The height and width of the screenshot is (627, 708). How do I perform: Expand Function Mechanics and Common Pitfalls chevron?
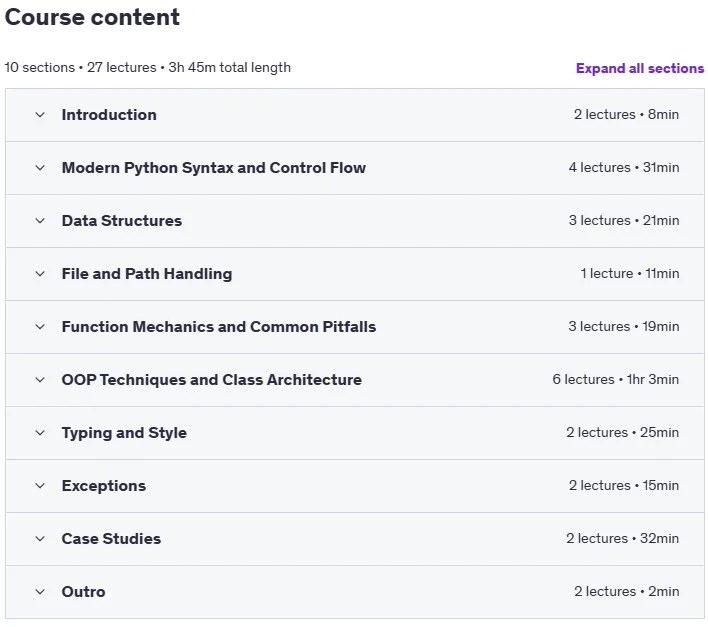[40, 327]
